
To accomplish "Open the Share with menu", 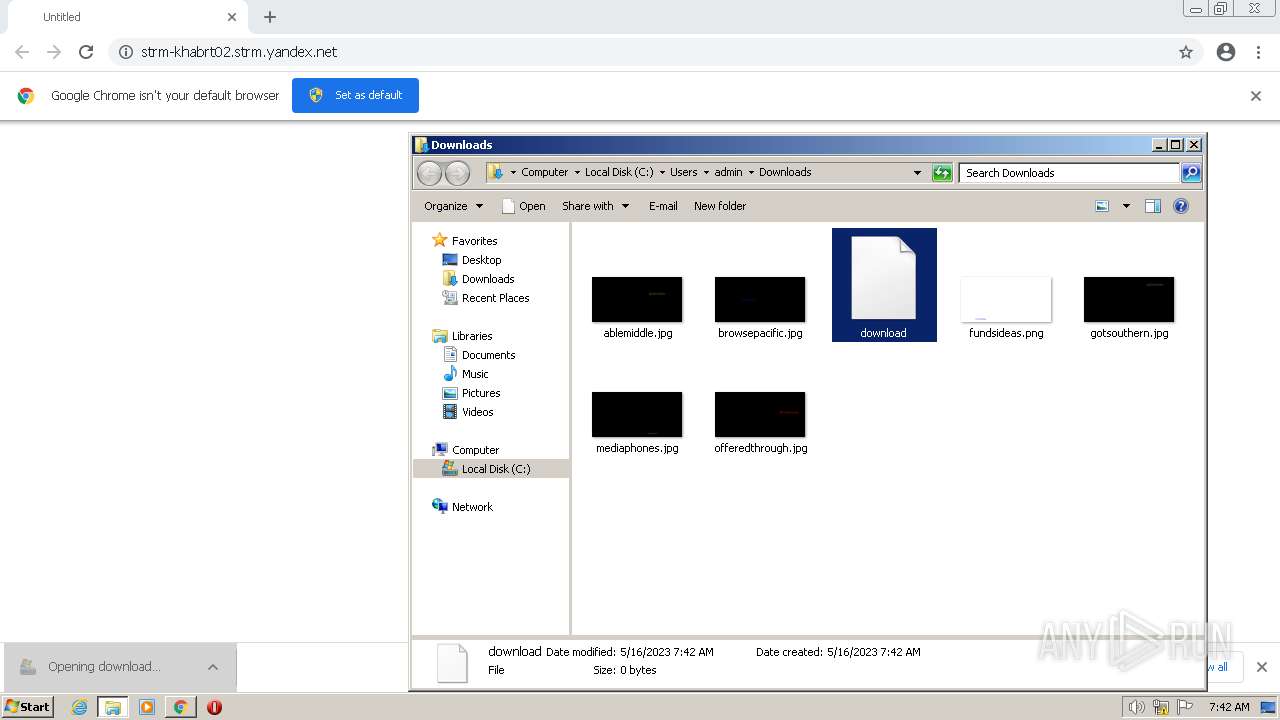I will coord(596,206).
